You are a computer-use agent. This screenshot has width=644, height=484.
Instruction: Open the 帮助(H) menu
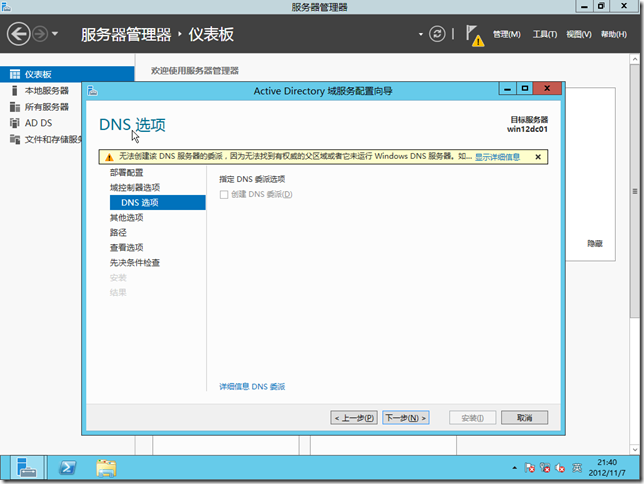coord(614,35)
